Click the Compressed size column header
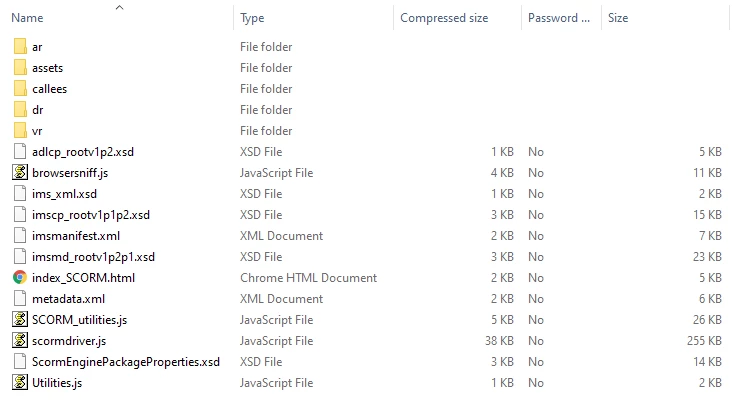This screenshot has height=418, width=744. (444, 18)
